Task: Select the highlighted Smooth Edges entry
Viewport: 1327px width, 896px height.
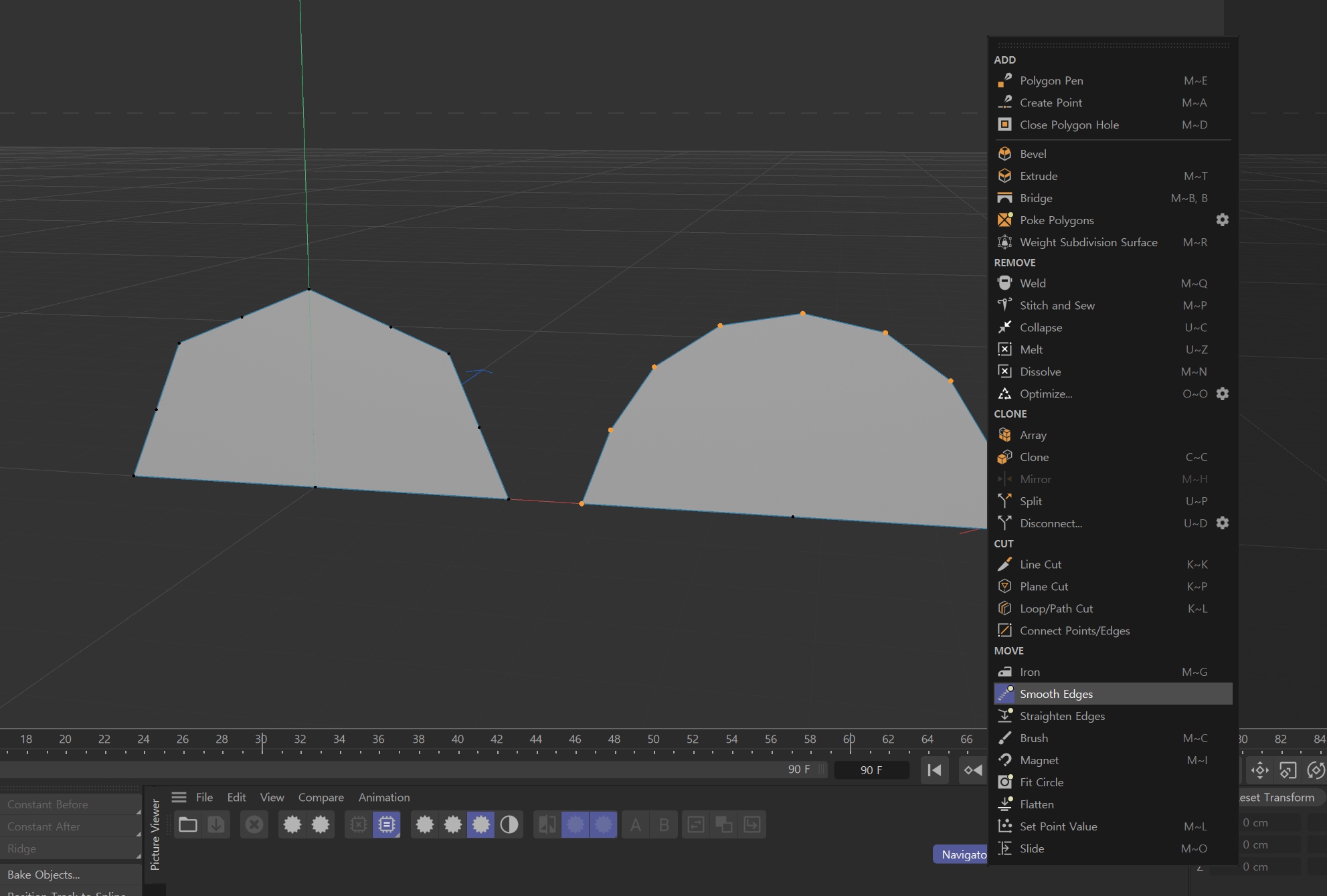Action: (x=1113, y=694)
